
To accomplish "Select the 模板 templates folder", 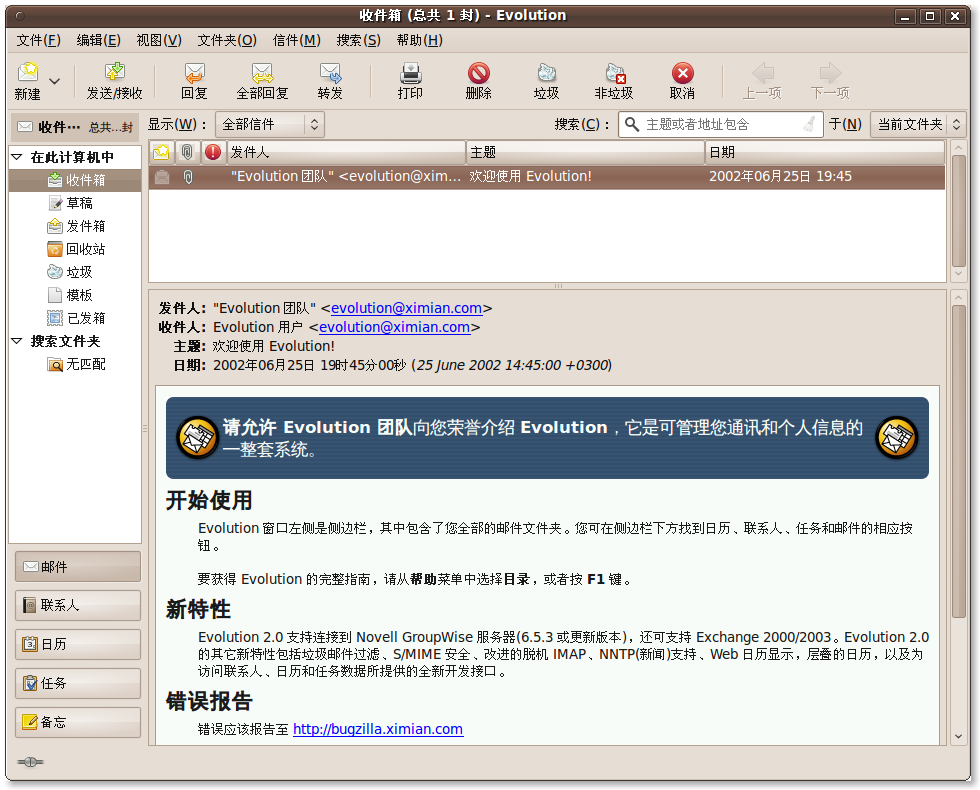I will pyautogui.click(x=75, y=295).
